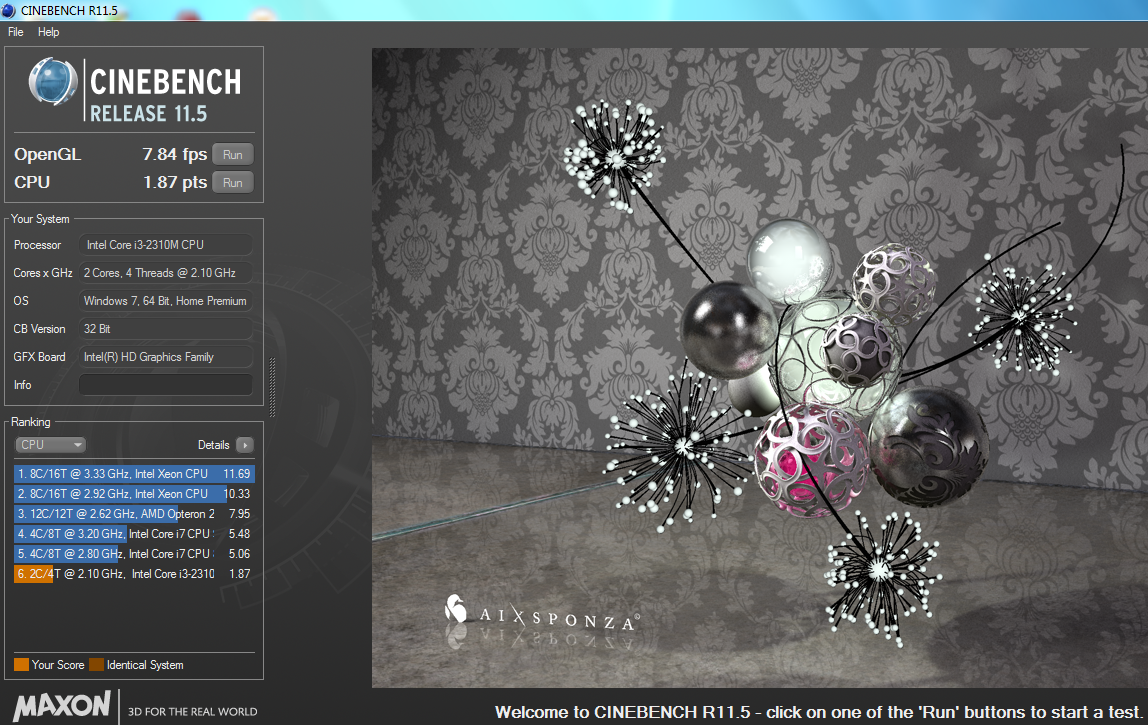The height and width of the screenshot is (725, 1148).
Task: Click the GFX Board field Intel HD Graphics
Action: 165,357
